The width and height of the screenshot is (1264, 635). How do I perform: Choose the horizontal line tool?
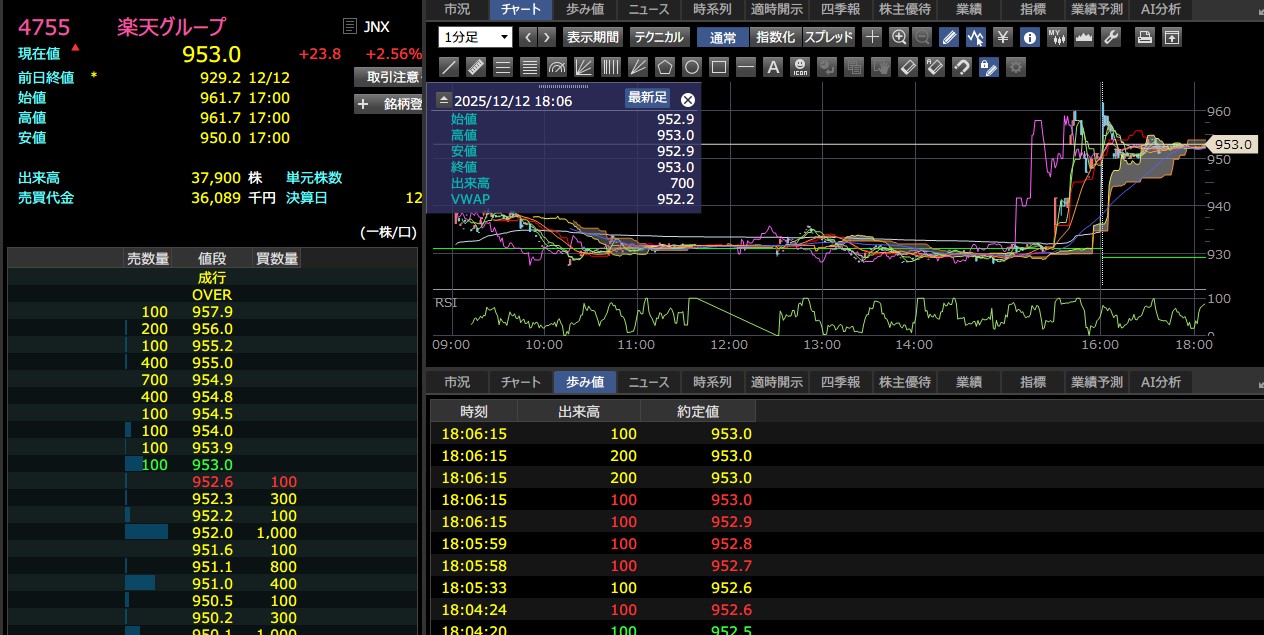[746, 68]
